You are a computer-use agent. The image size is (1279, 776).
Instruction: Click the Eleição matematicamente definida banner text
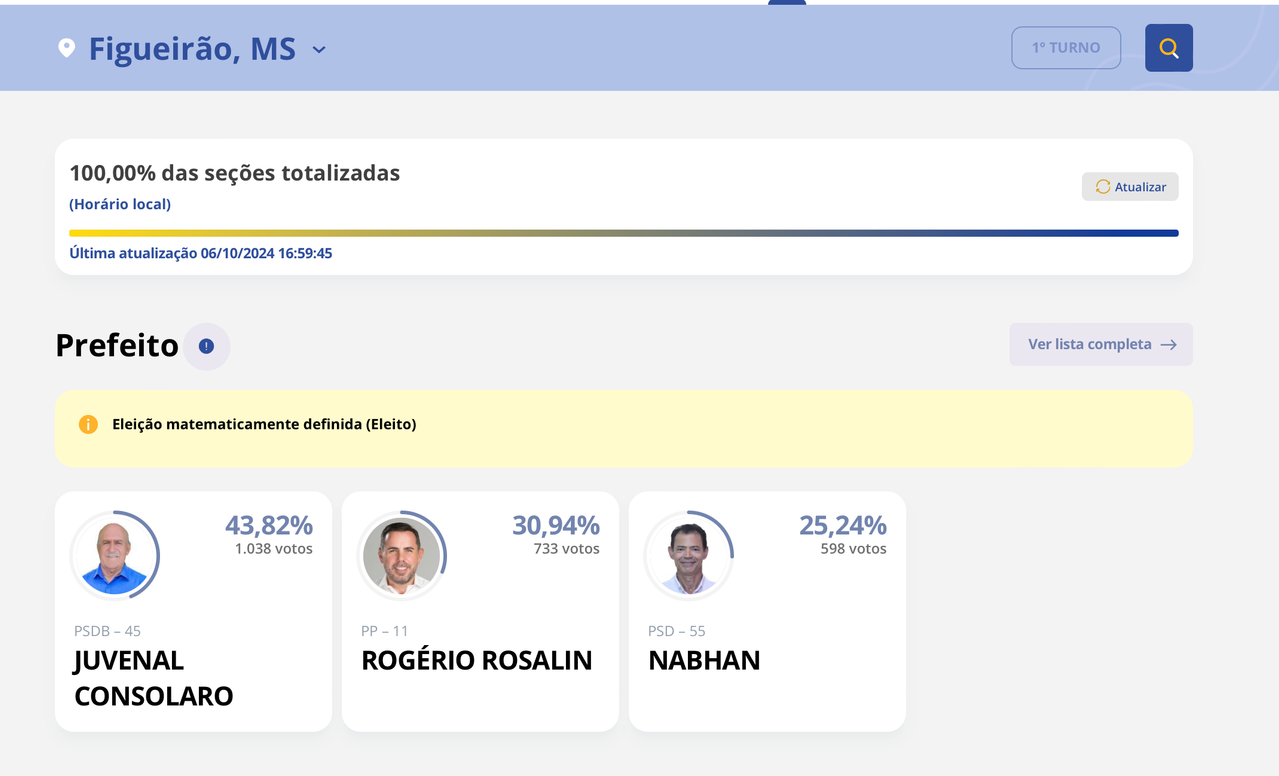(264, 424)
